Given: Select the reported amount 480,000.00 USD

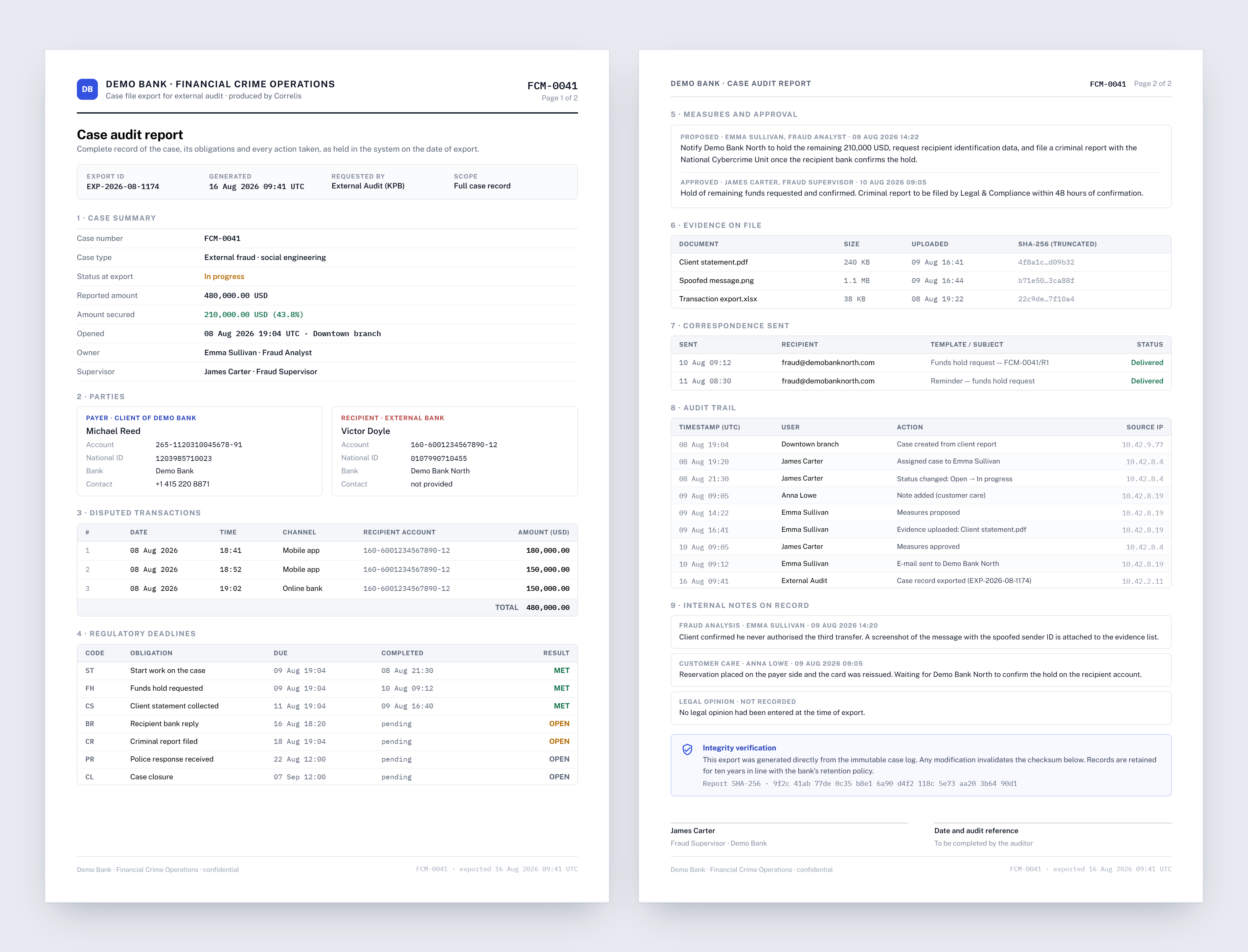Looking at the screenshot, I should (x=236, y=296).
